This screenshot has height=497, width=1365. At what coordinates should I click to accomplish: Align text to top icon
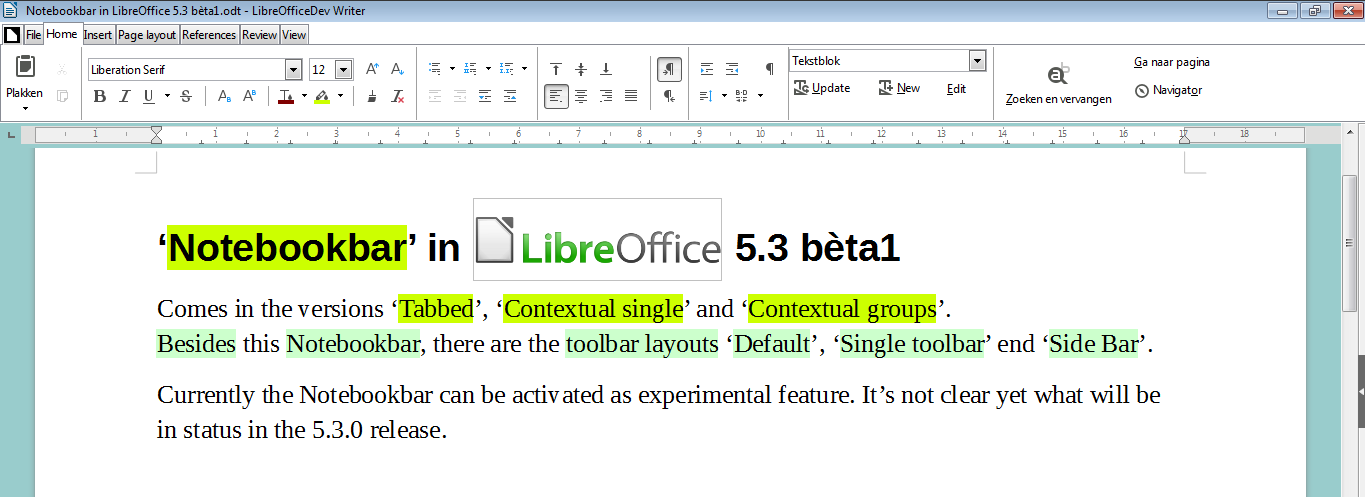point(556,69)
